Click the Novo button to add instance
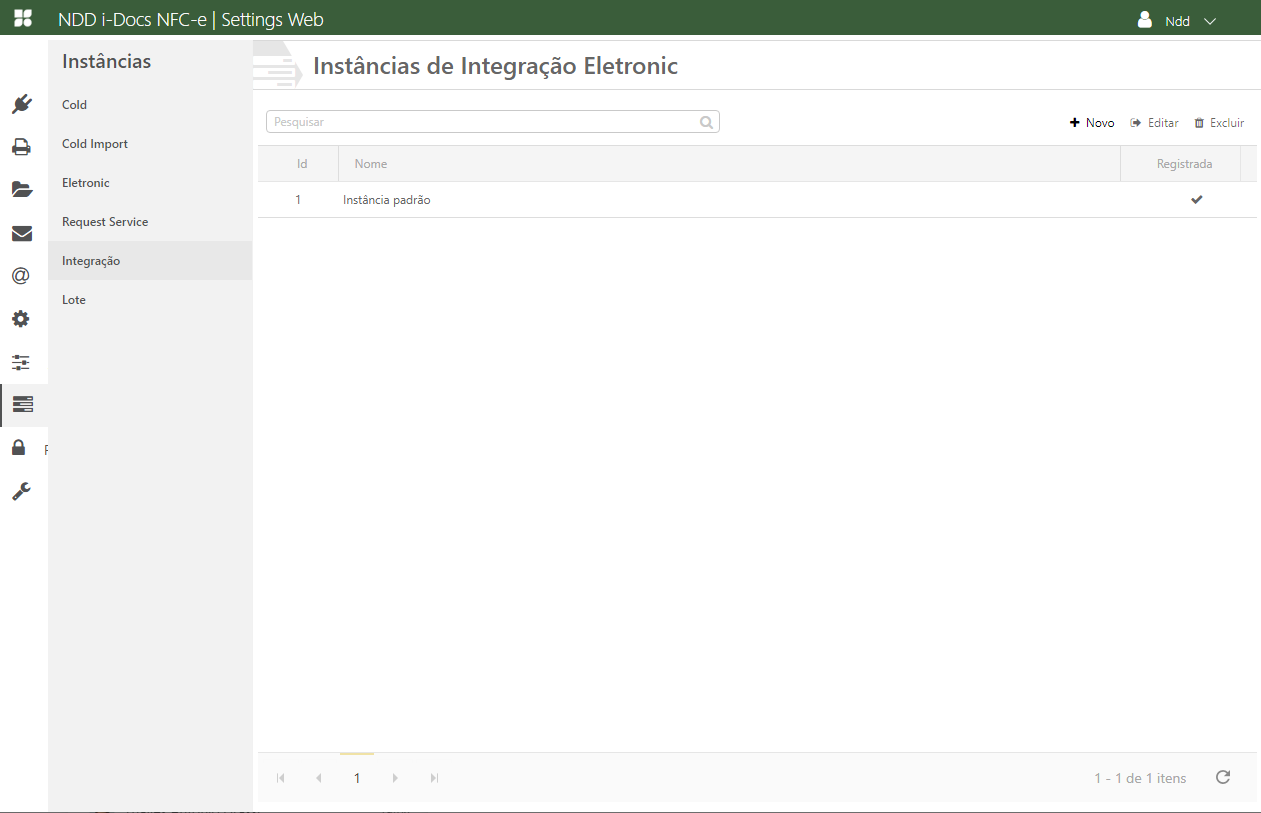 tap(1092, 123)
